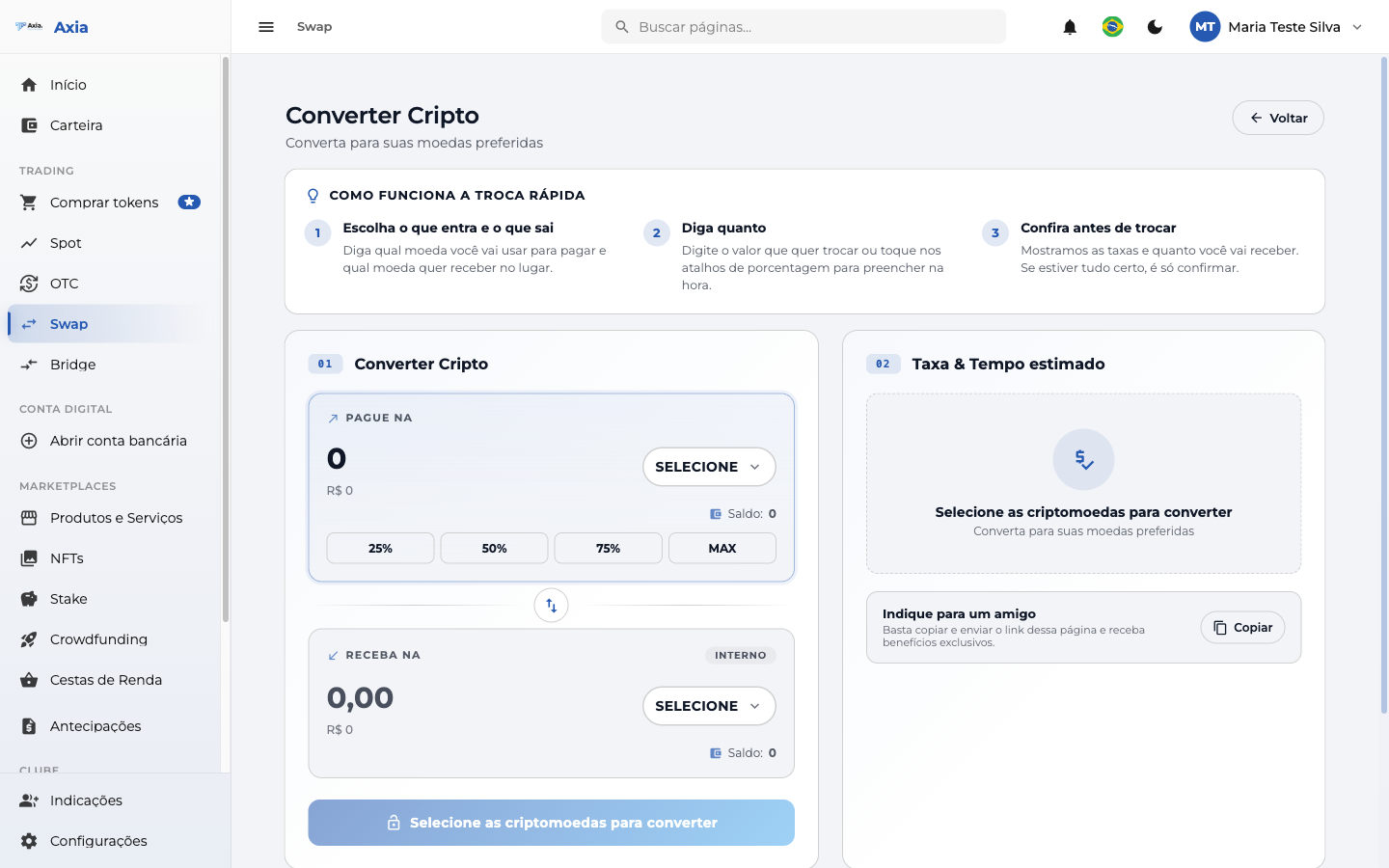Click the Copiar referral link button
The width and height of the screenshot is (1389, 868).
pyautogui.click(x=1242, y=628)
